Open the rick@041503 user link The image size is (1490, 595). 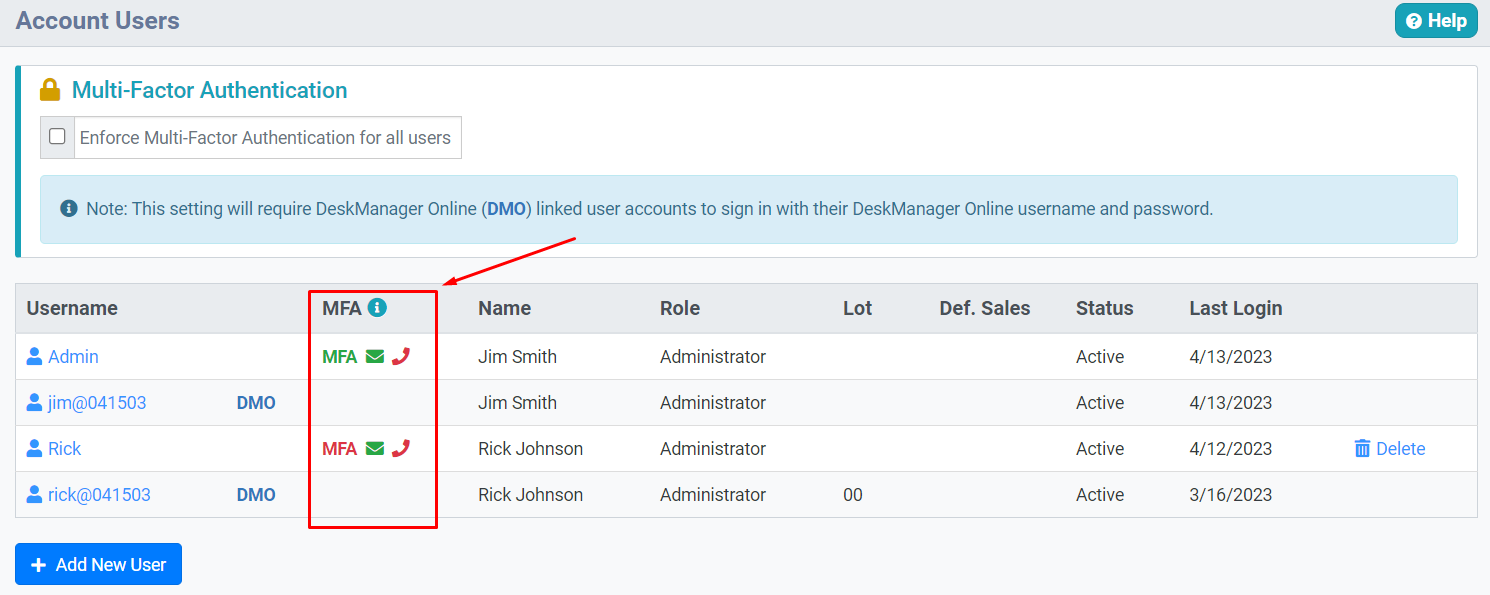[x=99, y=495]
